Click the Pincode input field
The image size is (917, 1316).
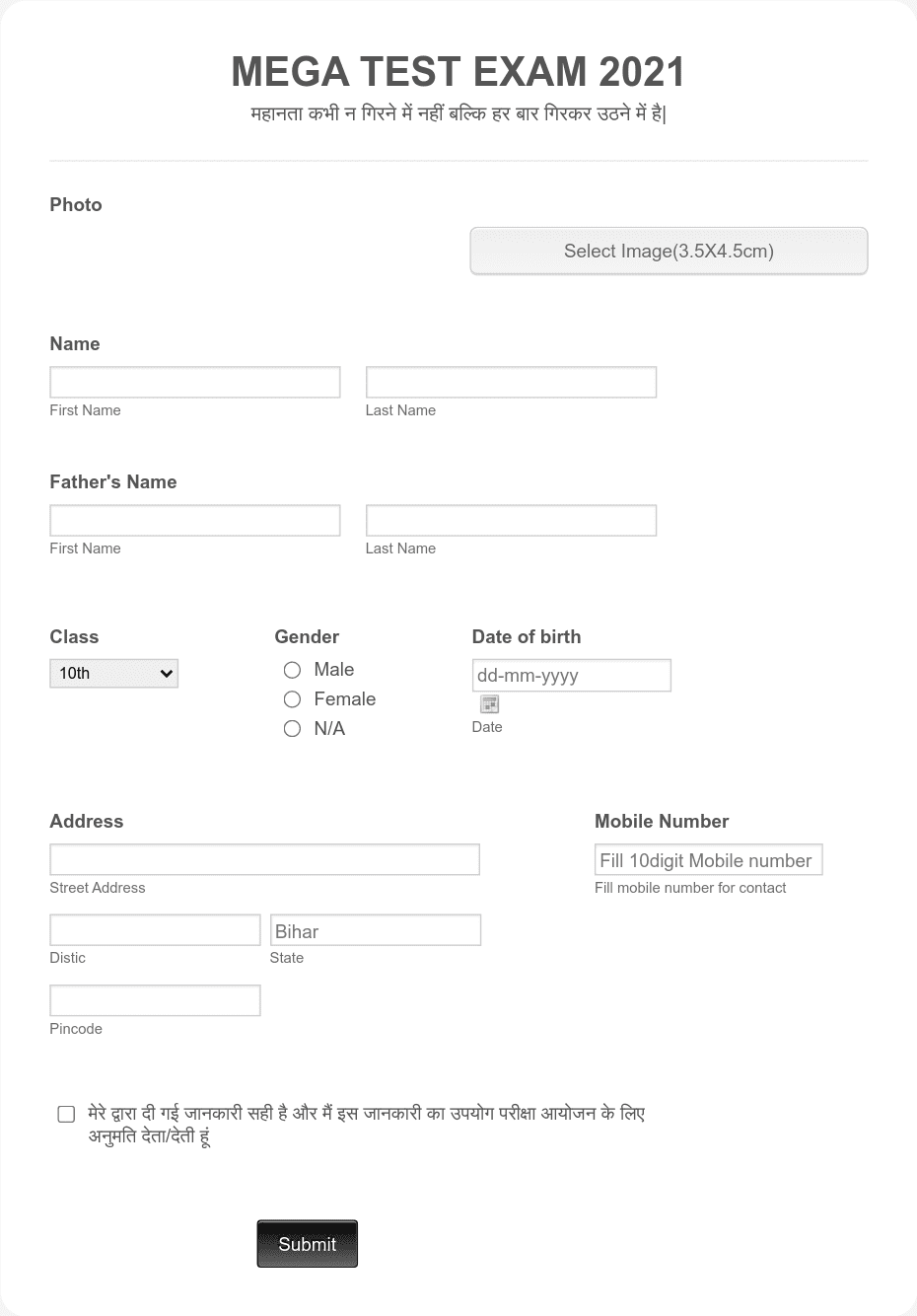(155, 999)
